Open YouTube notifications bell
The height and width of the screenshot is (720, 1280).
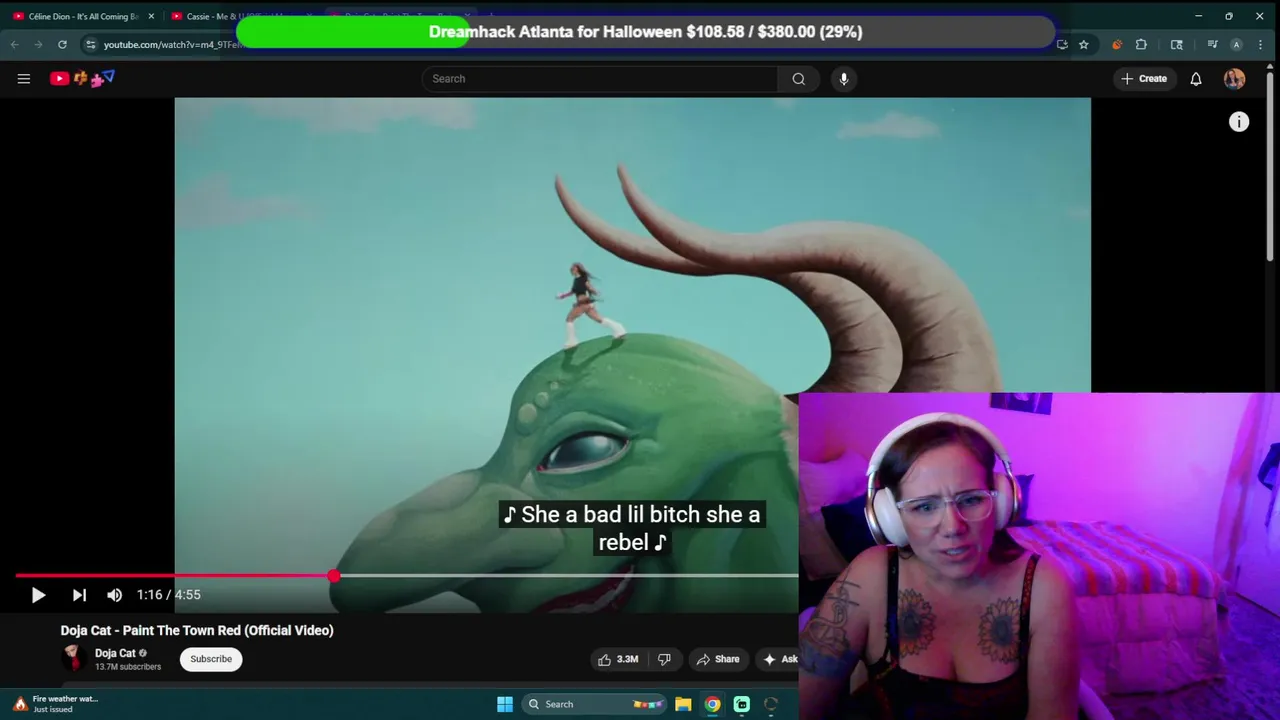click(x=1196, y=79)
